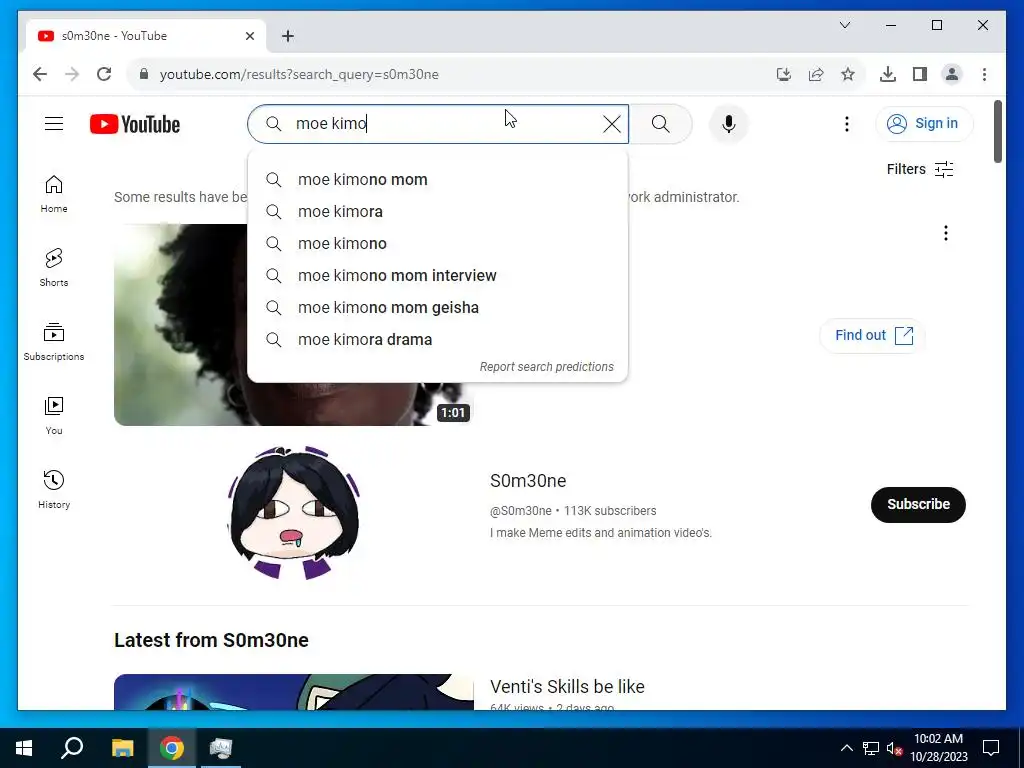This screenshot has height=768, width=1024.
Task: Open the Venti's Skills video thumbnail
Action: 293,692
